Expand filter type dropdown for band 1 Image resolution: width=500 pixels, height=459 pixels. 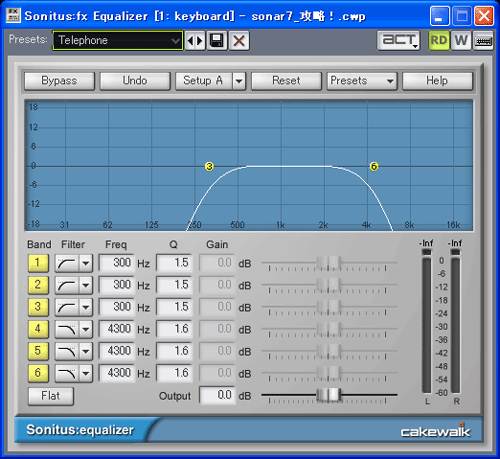[x=86, y=263]
